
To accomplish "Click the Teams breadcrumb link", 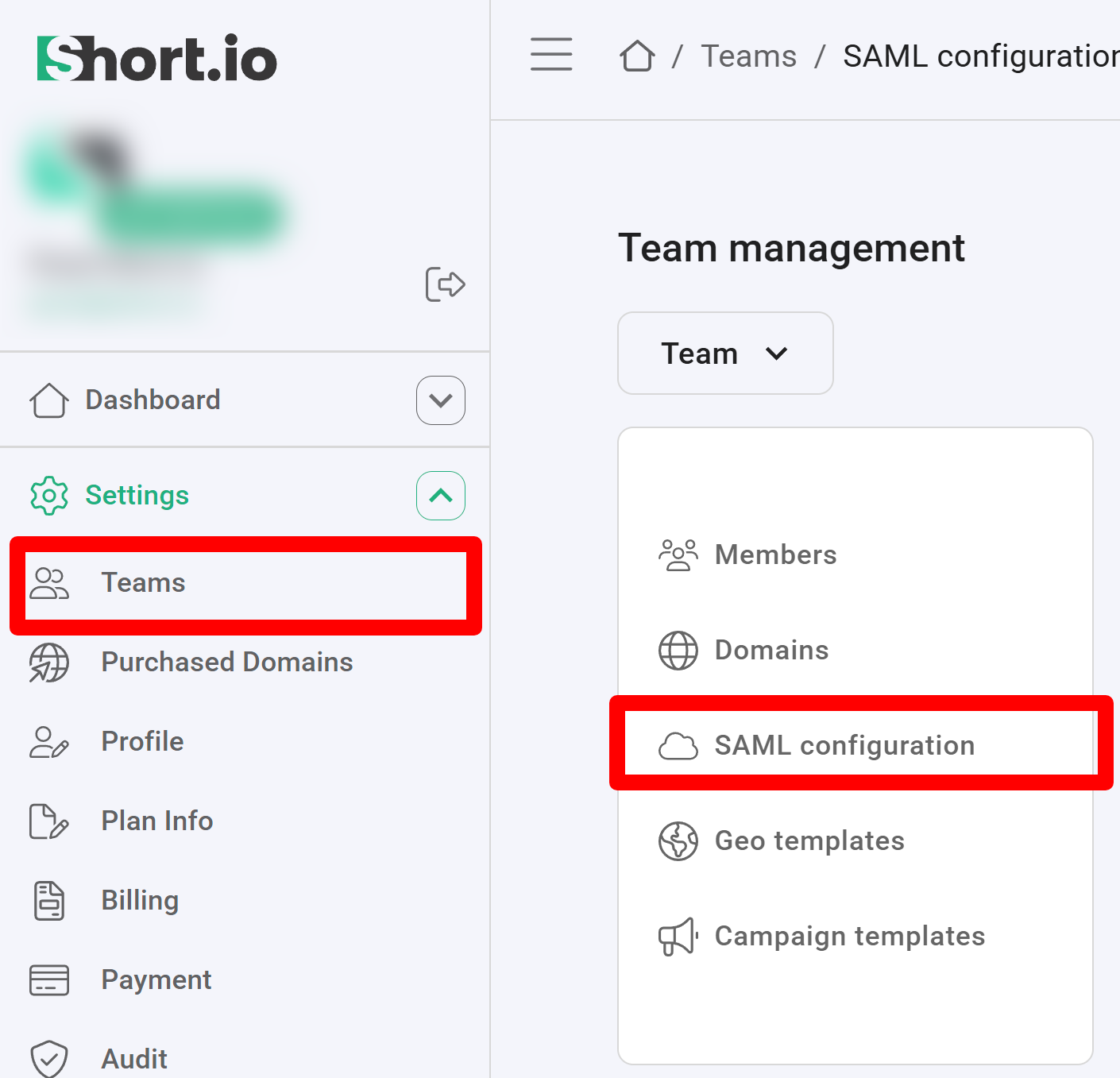I will pos(748,56).
